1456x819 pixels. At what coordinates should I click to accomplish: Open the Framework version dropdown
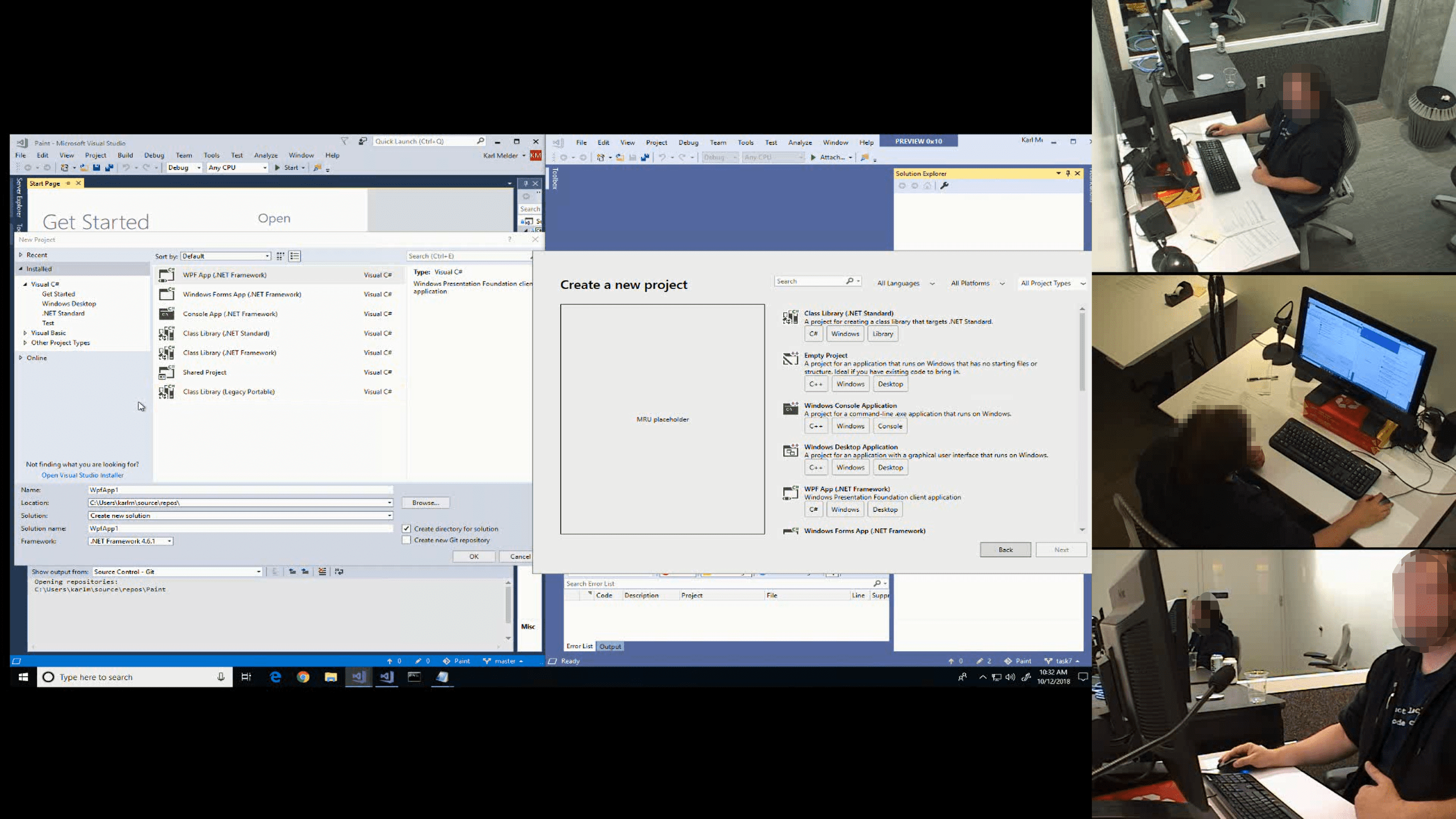169,541
